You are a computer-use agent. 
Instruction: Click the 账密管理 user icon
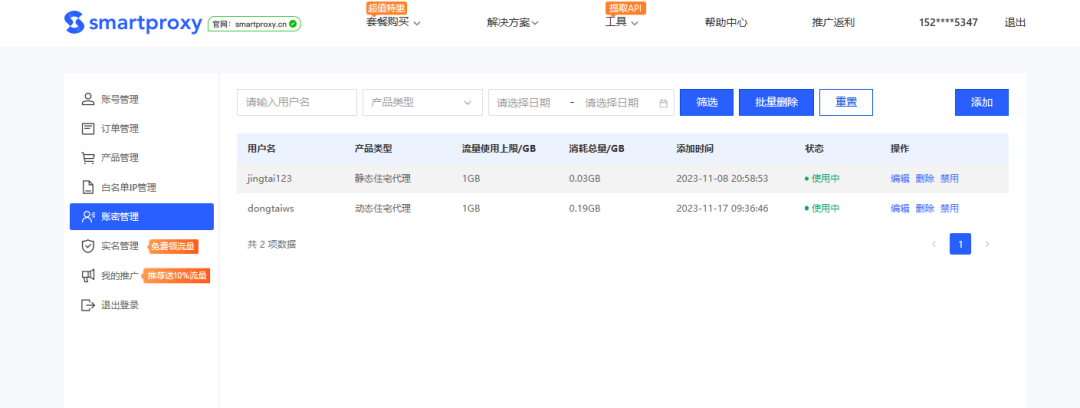click(x=87, y=216)
